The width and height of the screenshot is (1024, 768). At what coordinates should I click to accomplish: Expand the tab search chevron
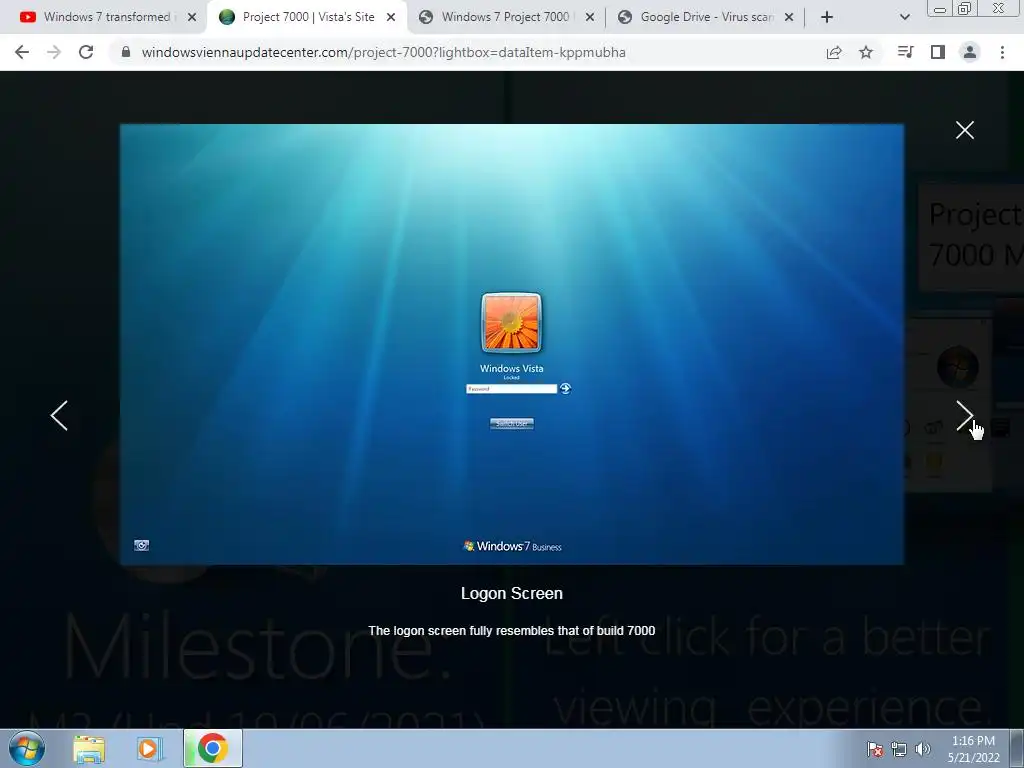(904, 17)
